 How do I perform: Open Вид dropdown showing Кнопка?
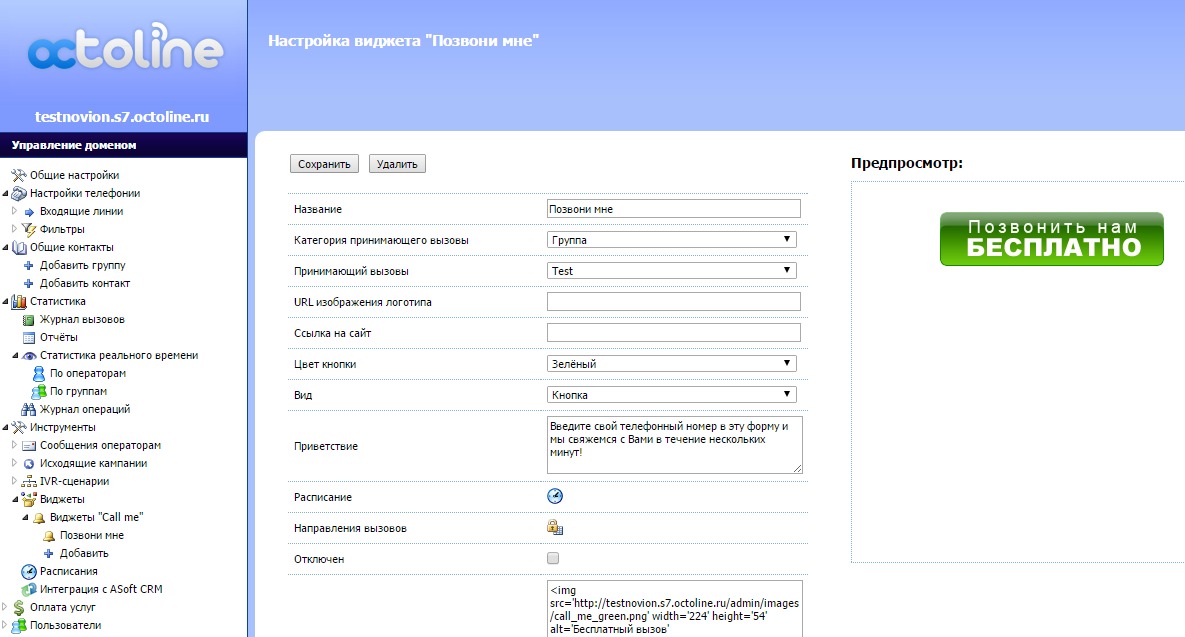[671, 394]
